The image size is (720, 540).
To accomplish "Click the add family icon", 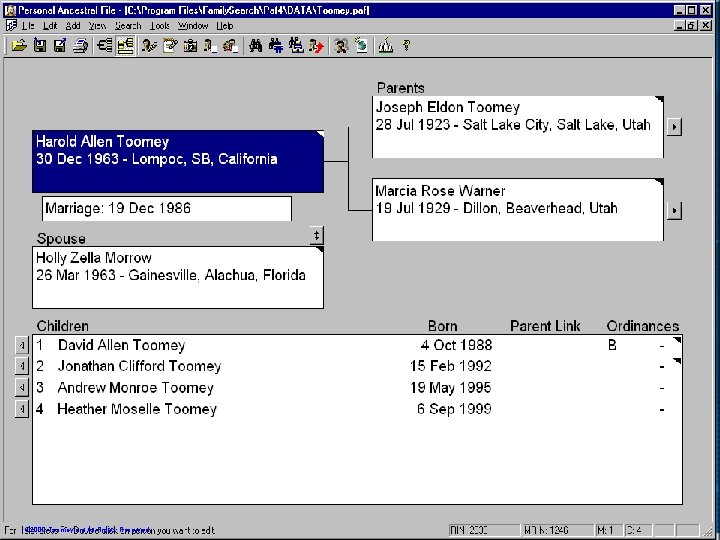I will (x=231, y=45).
